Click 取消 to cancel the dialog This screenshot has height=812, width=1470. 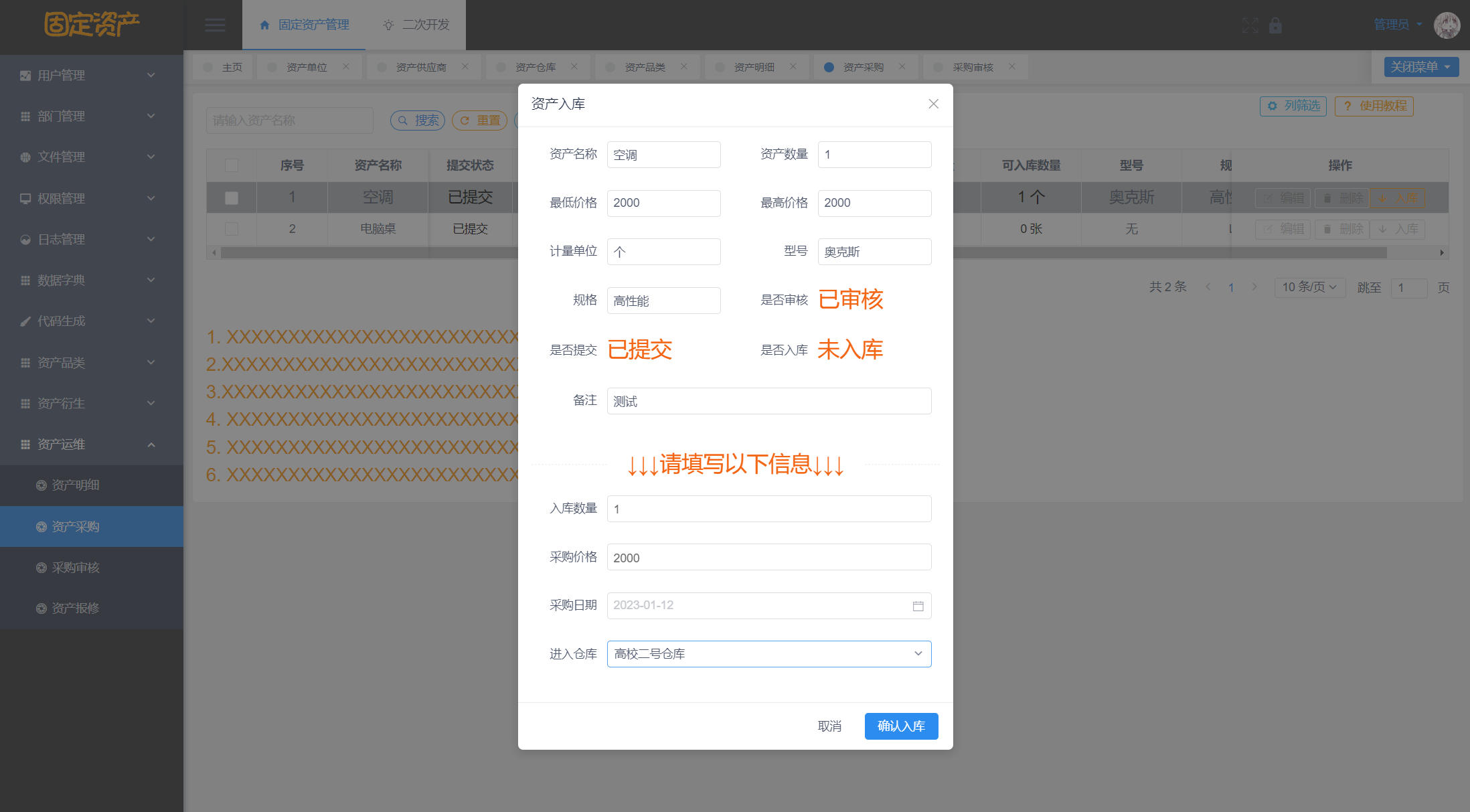click(829, 726)
